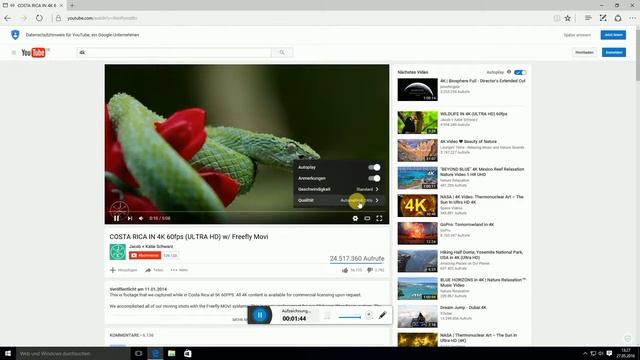Go back in Edge browser
The image size is (640, 360).
point(8,18)
